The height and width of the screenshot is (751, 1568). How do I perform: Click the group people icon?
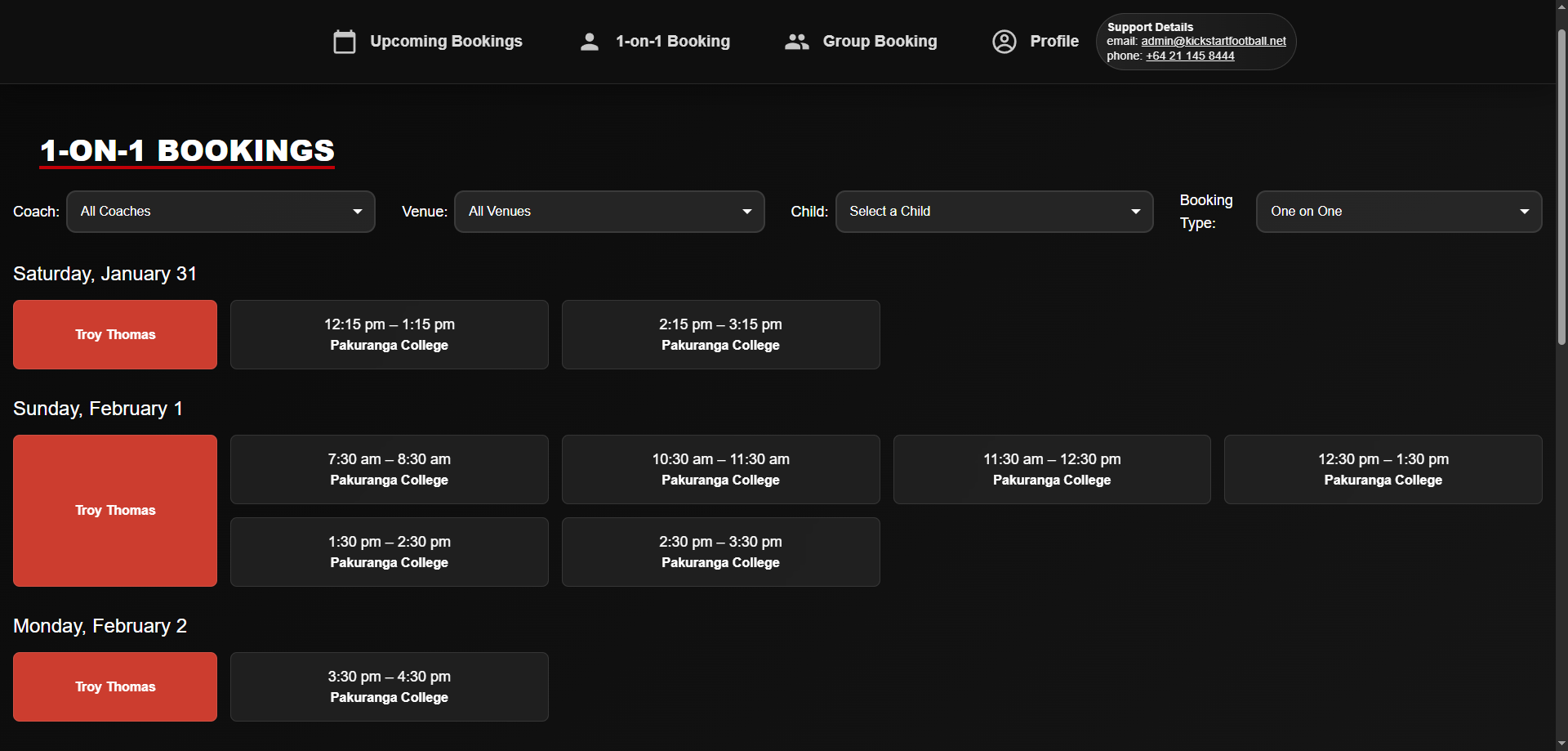pyautogui.click(x=796, y=42)
